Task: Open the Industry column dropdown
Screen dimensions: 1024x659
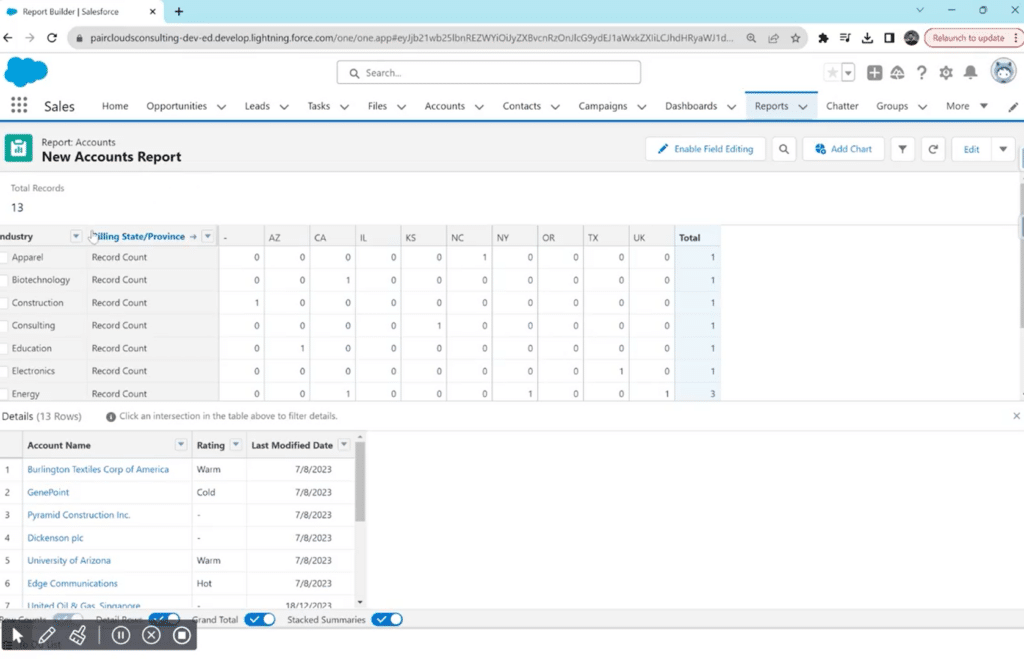Action: pos(76,236)
